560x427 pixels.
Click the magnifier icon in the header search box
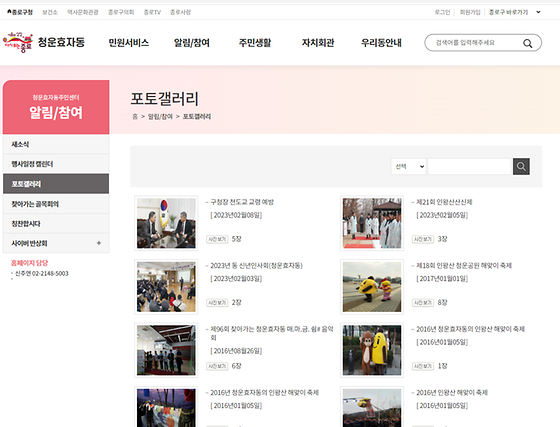click(527, 43)
